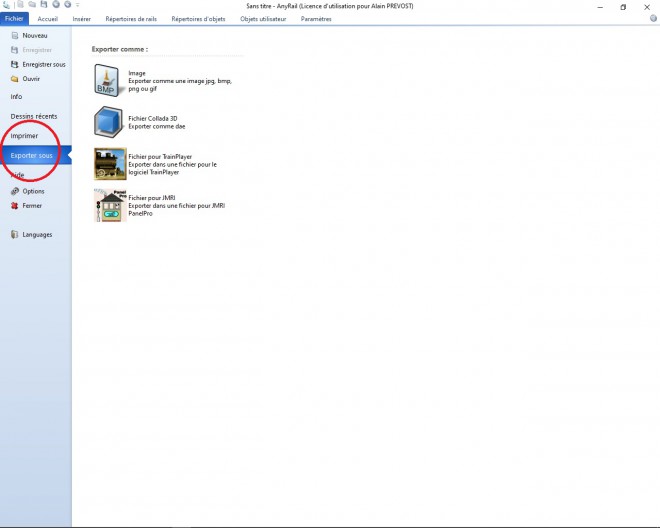
Task: Select Dessins récents in the file menu
Action: pyautogui.click(x=36, y=116)
